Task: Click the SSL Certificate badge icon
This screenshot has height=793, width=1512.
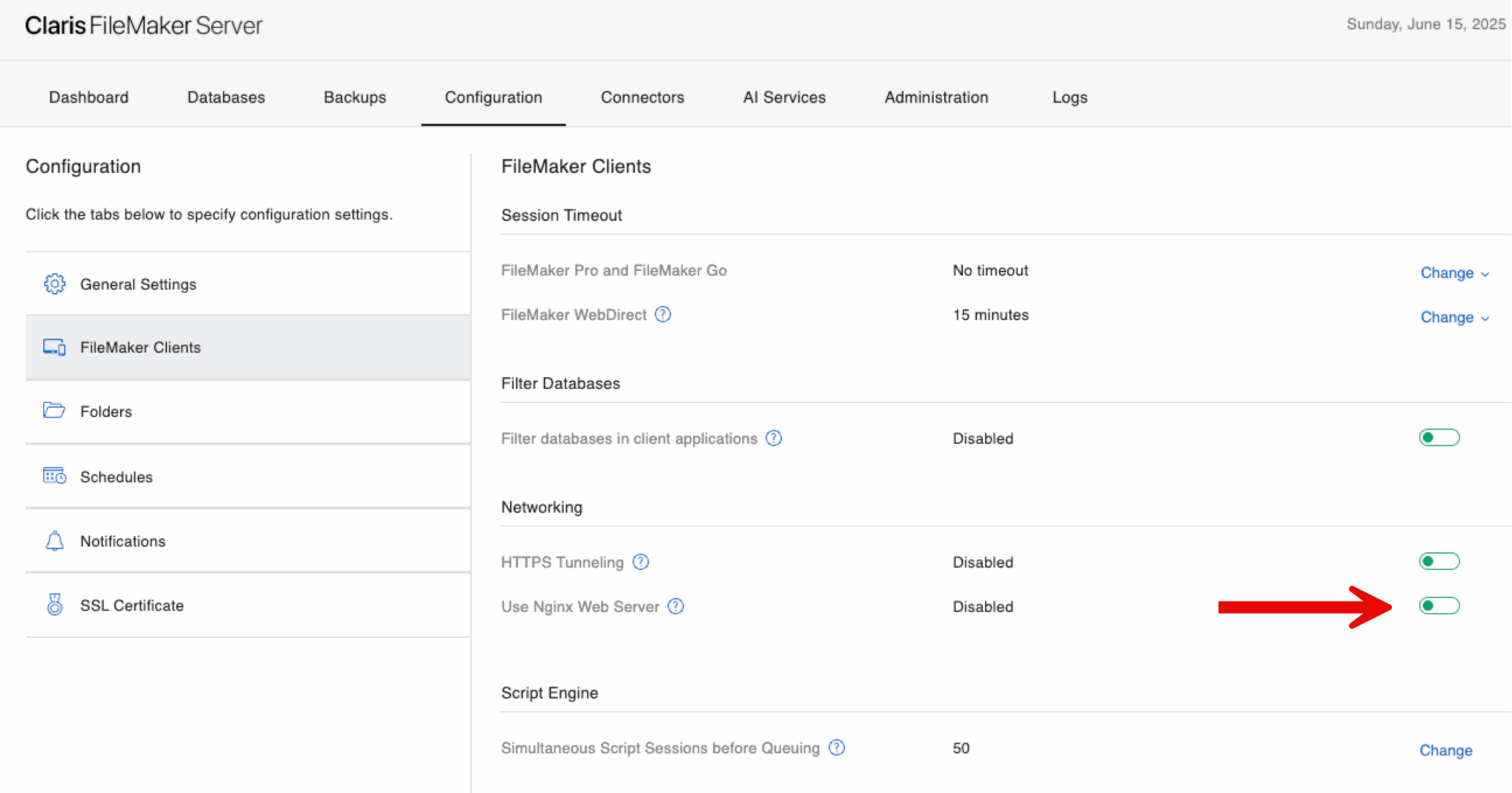Action: point(54,605)
